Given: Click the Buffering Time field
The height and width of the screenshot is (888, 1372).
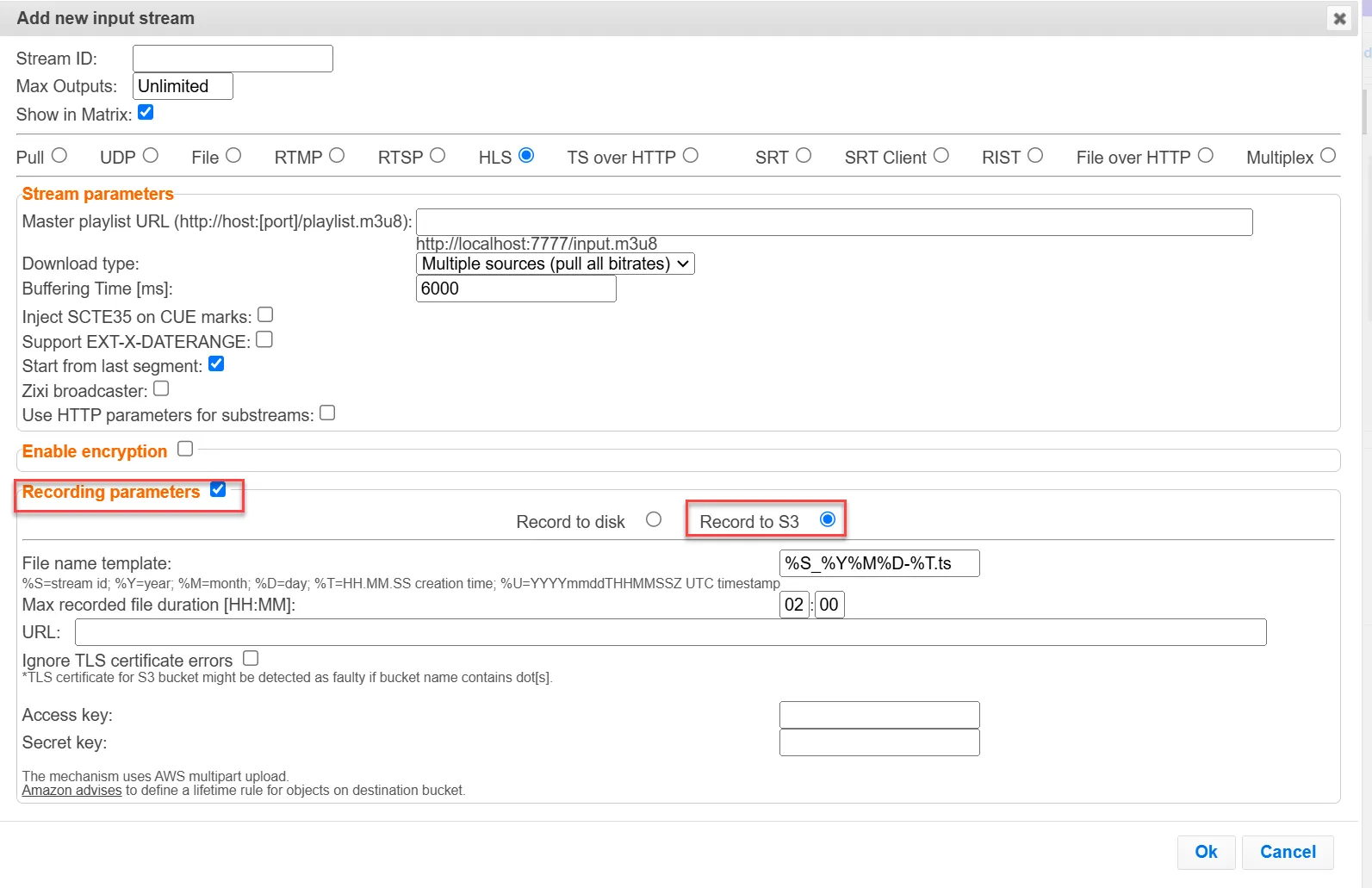Looking at the screenshot, I should (x=516, y=289).
